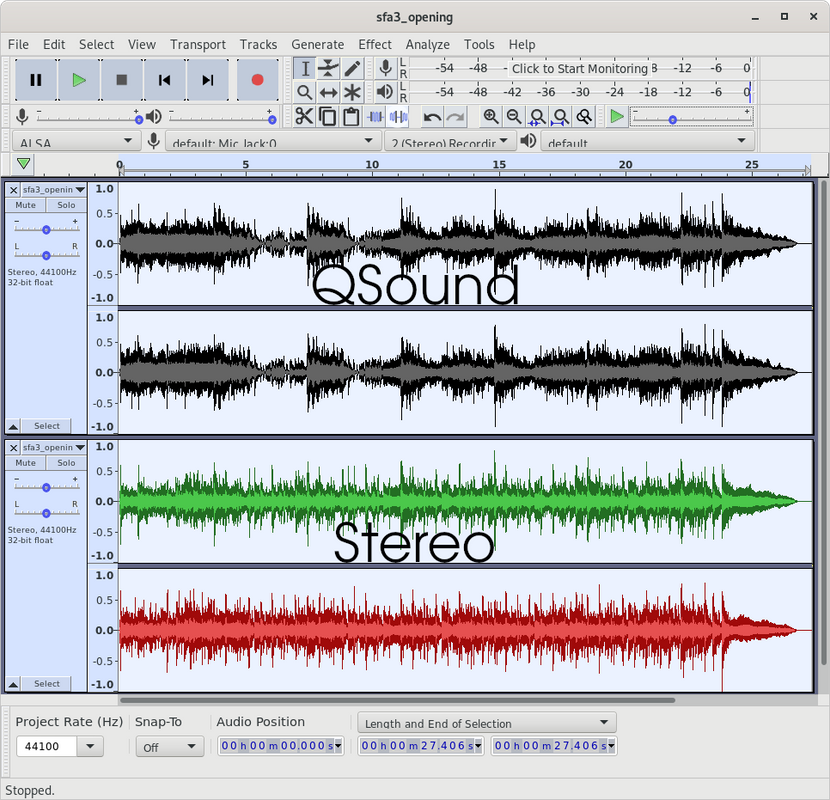830x800 pixels.
Task: Click Select button on bottom track
Action: [47, 684]
